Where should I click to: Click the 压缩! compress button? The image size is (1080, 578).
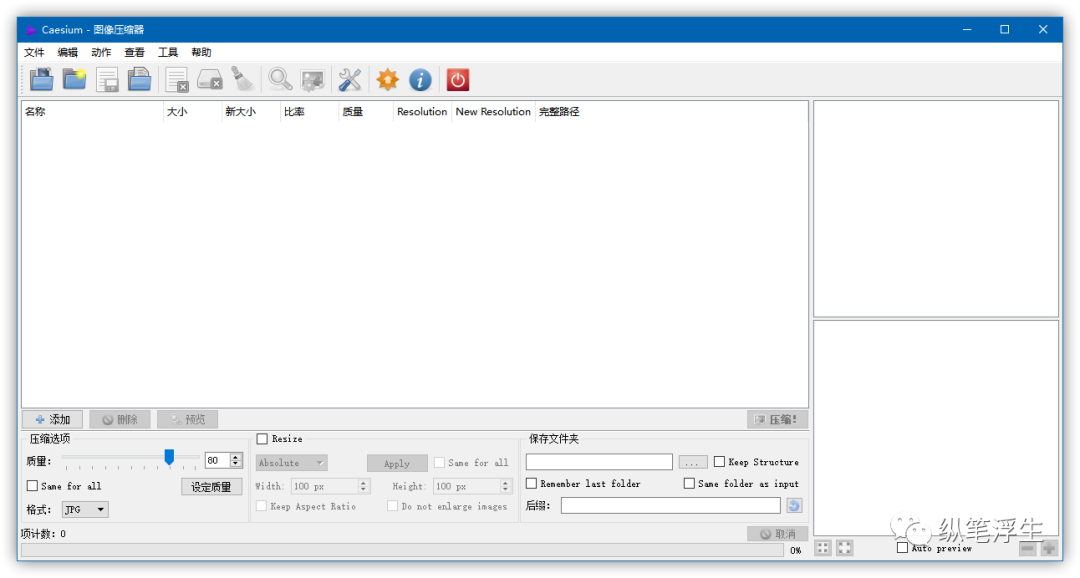click(x=777, y=419)
